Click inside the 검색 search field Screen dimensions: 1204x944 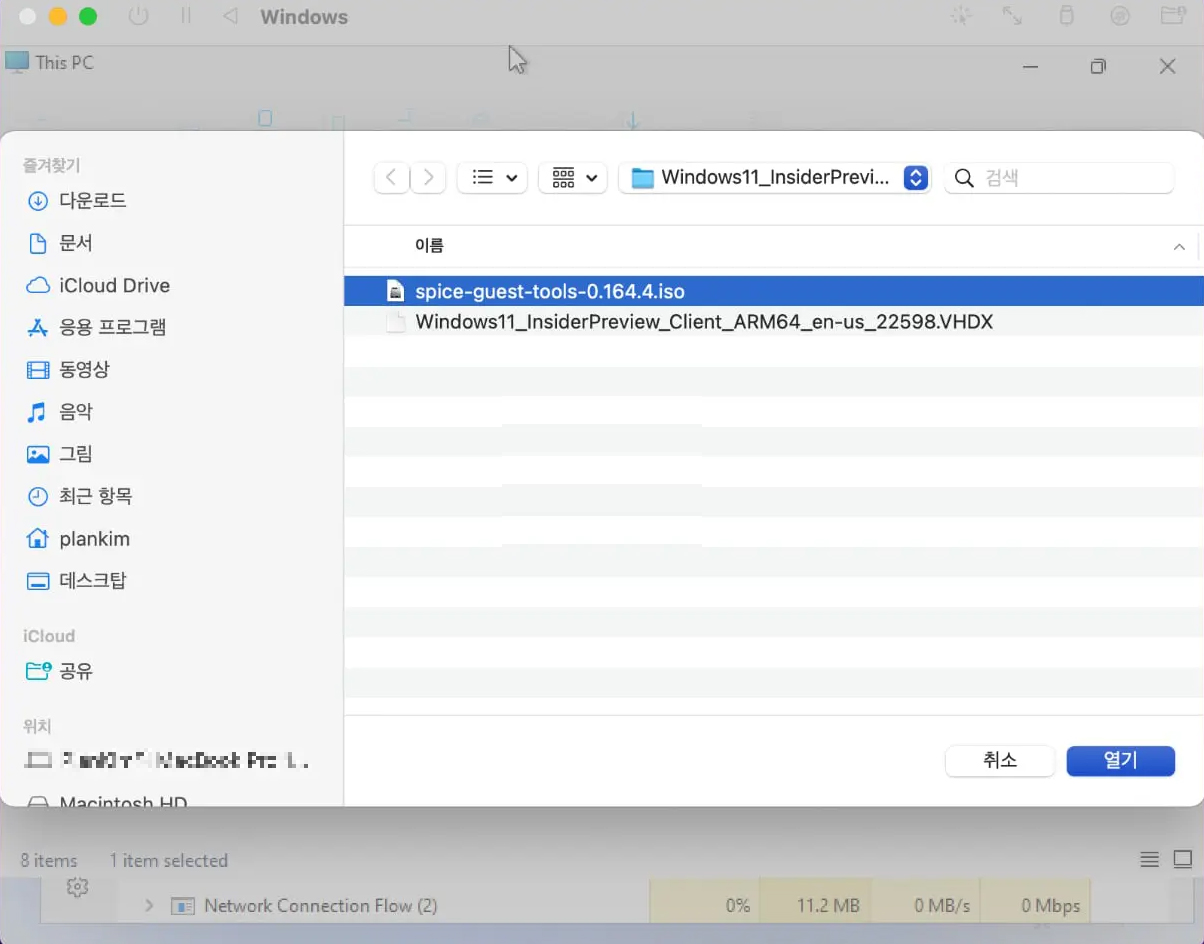[x=1059, y=178]
